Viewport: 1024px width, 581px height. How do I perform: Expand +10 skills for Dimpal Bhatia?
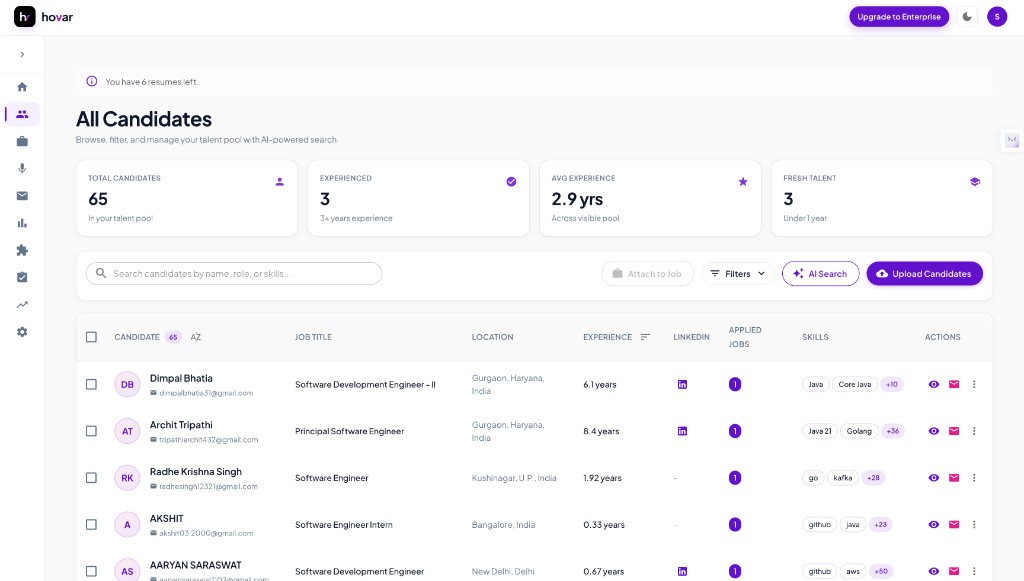(891, 385)
